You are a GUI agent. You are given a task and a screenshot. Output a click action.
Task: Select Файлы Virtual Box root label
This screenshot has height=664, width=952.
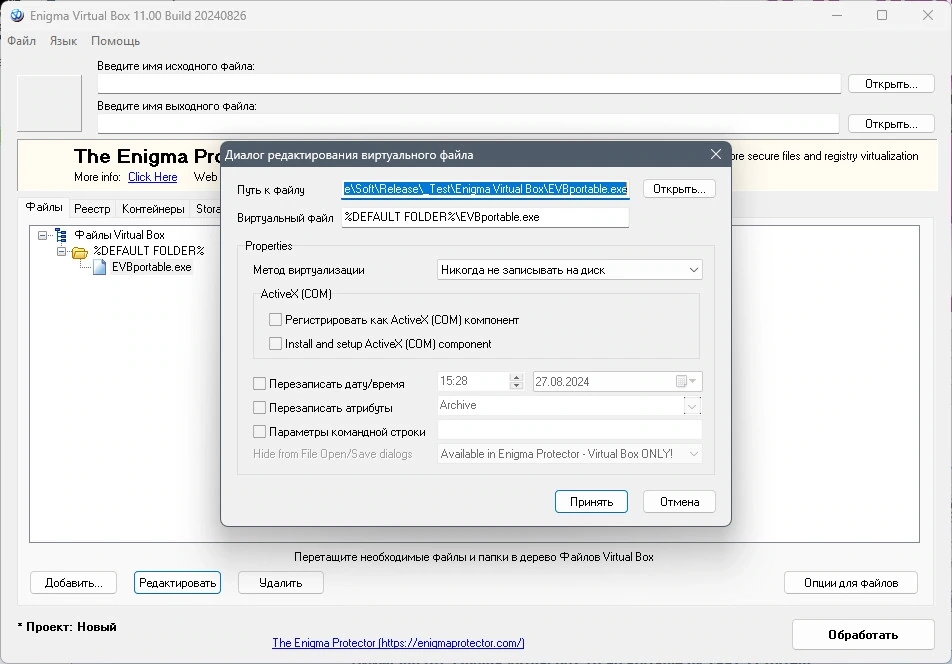coord(119,235)
